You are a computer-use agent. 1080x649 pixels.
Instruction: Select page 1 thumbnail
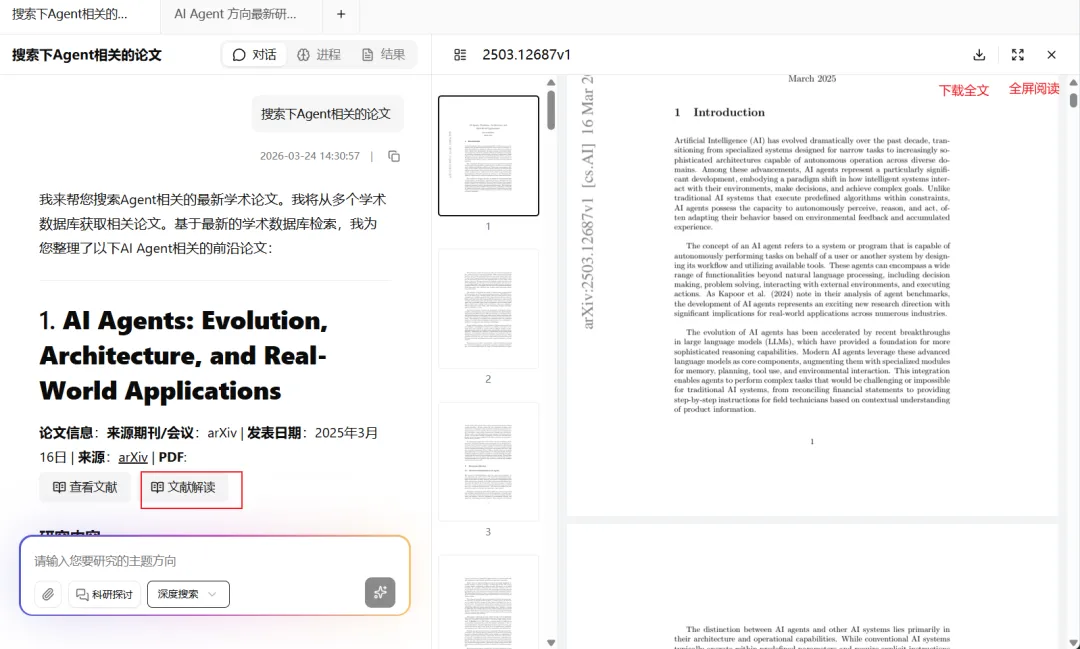coord(488,156)
